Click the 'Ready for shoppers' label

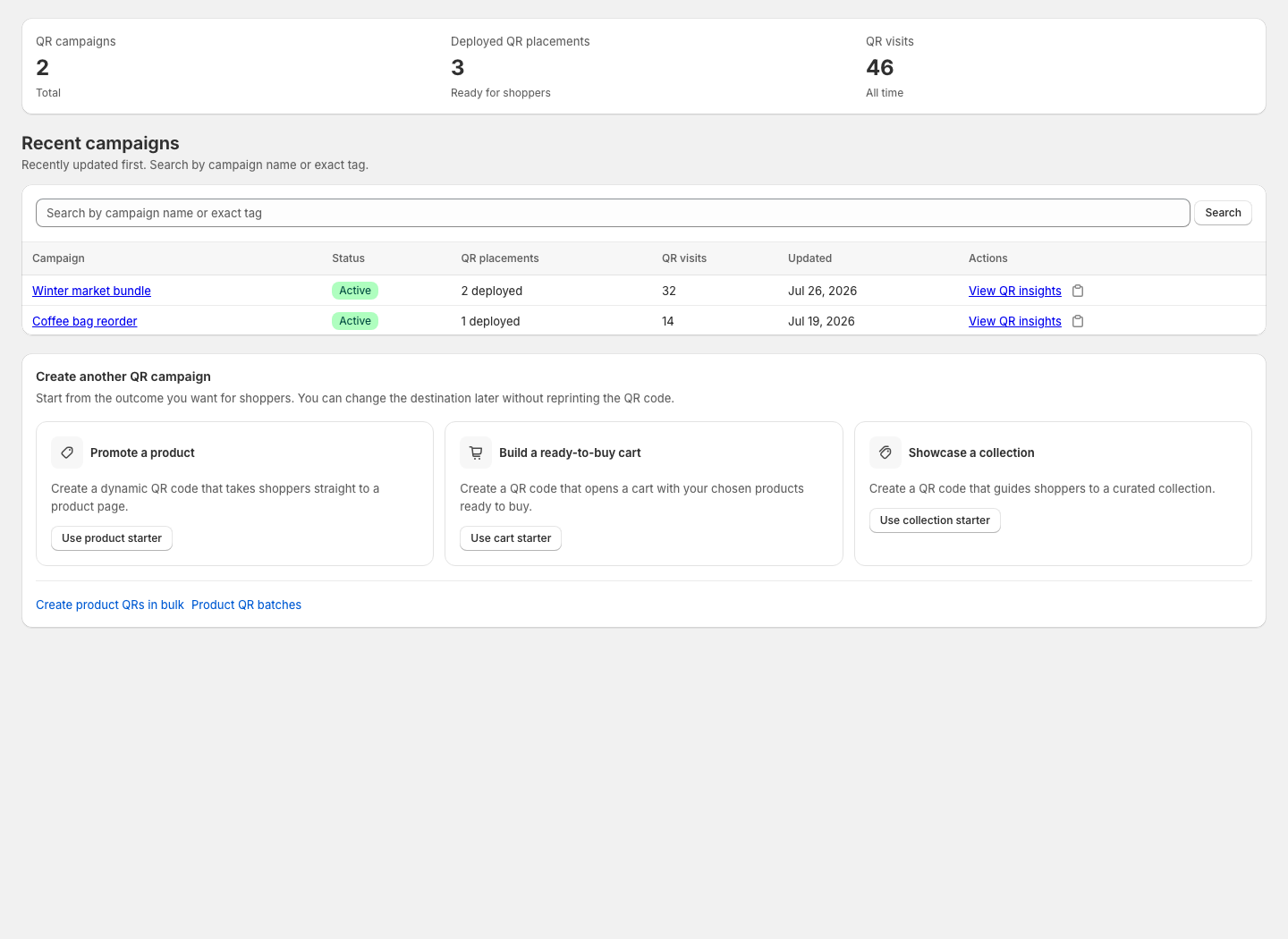[501, 93]
